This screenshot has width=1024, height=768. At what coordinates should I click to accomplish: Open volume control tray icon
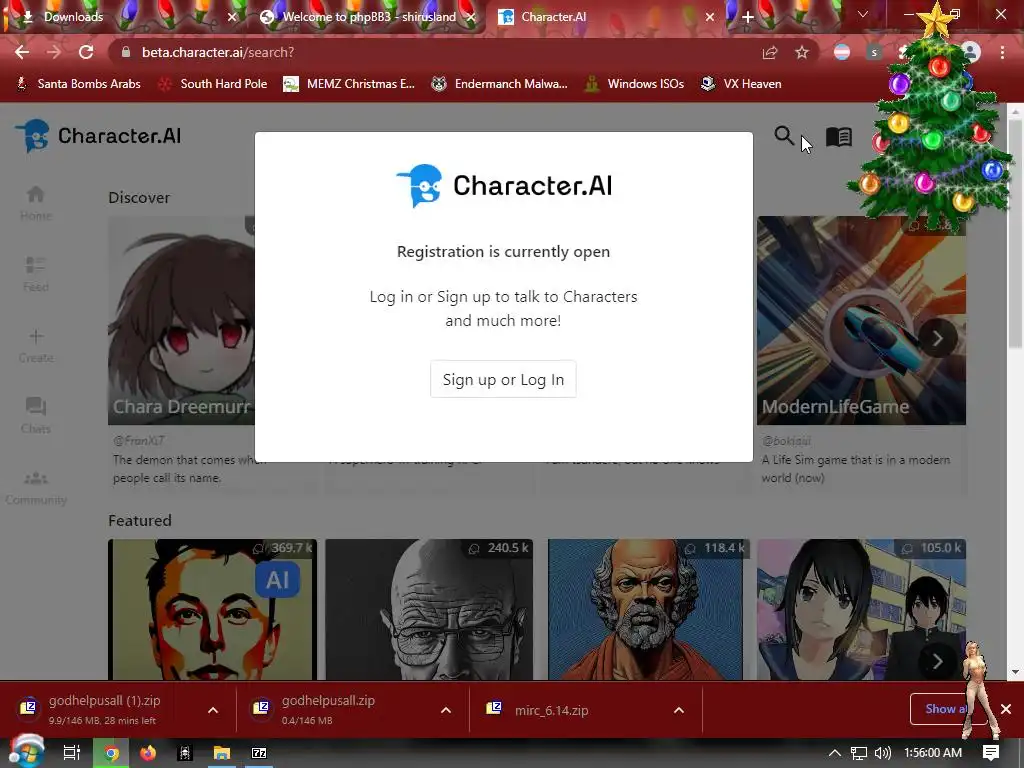[x=882, y=753]
